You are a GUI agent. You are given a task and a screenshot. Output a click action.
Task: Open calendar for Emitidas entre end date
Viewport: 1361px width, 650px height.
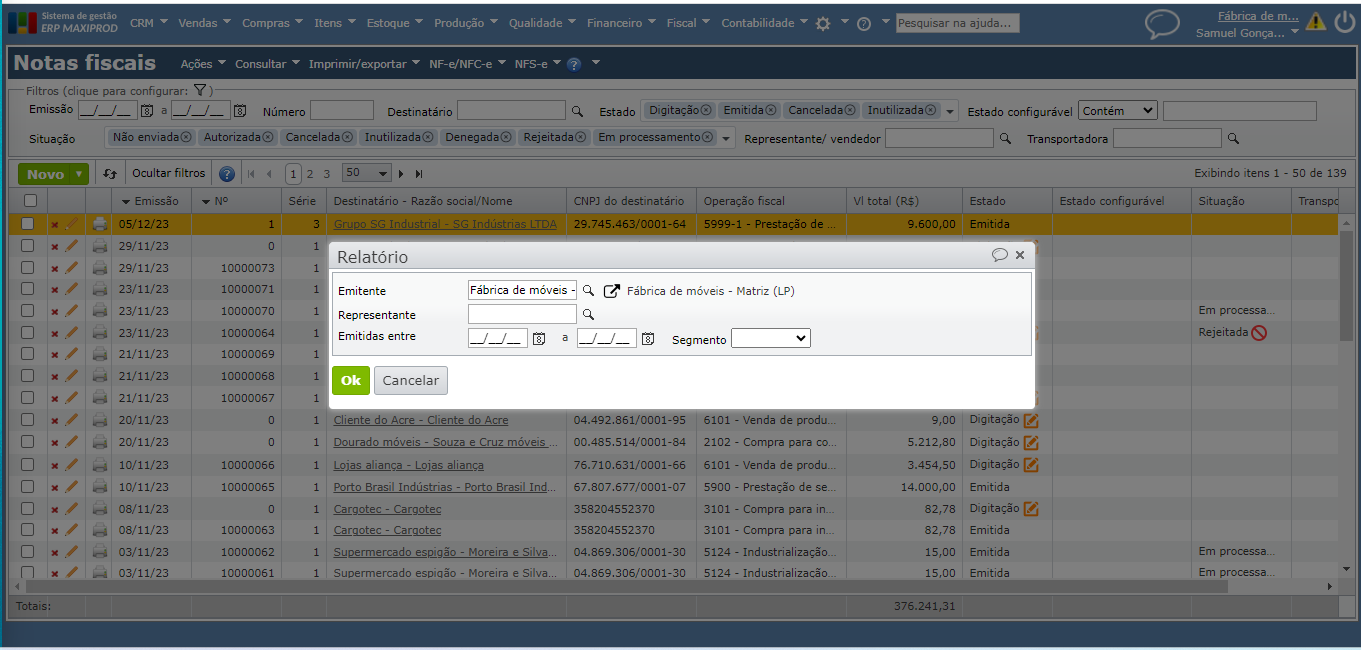(x=648, y=339)
